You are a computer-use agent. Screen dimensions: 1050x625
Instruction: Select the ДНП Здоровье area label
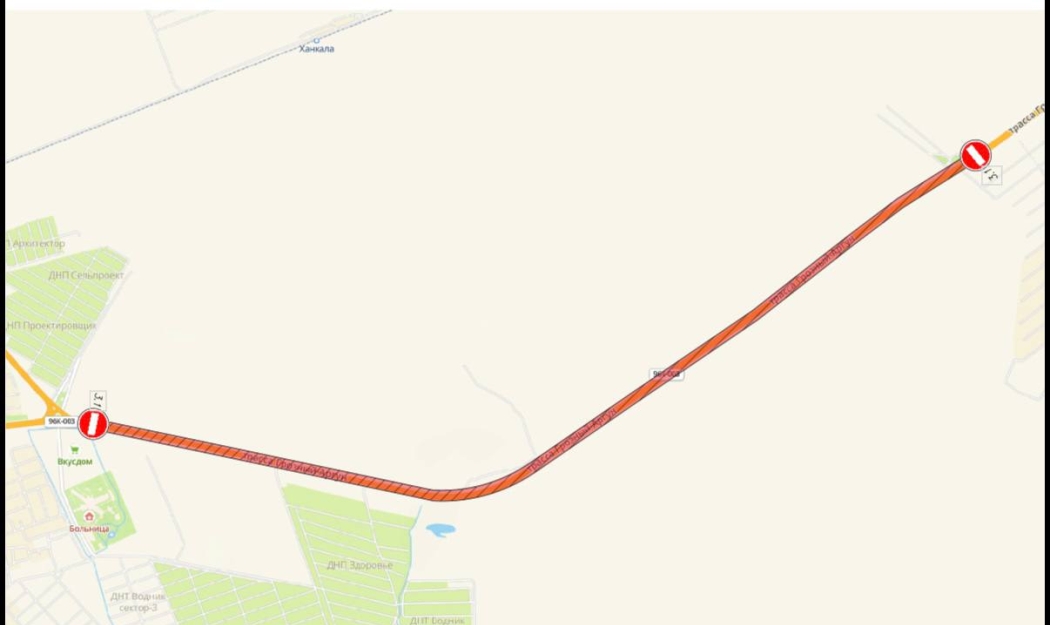click(360, 565)
